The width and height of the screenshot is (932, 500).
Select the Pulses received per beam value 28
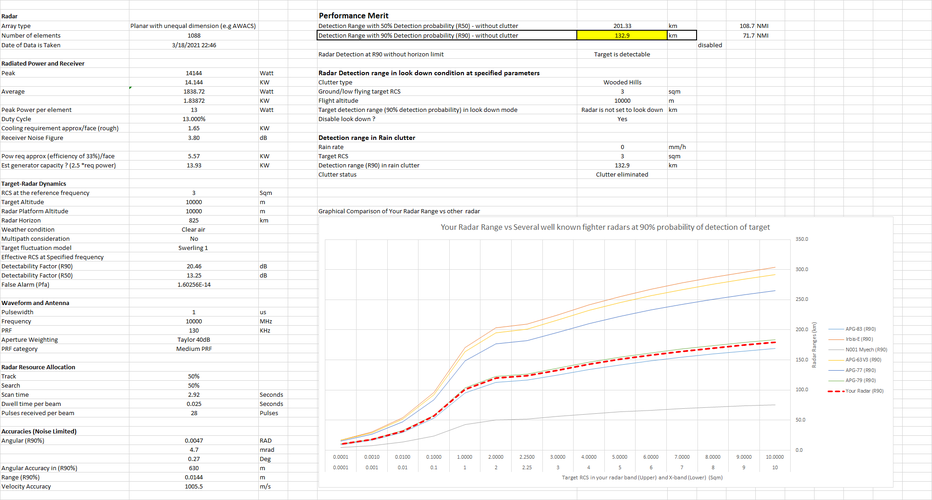tap(194, 413)
